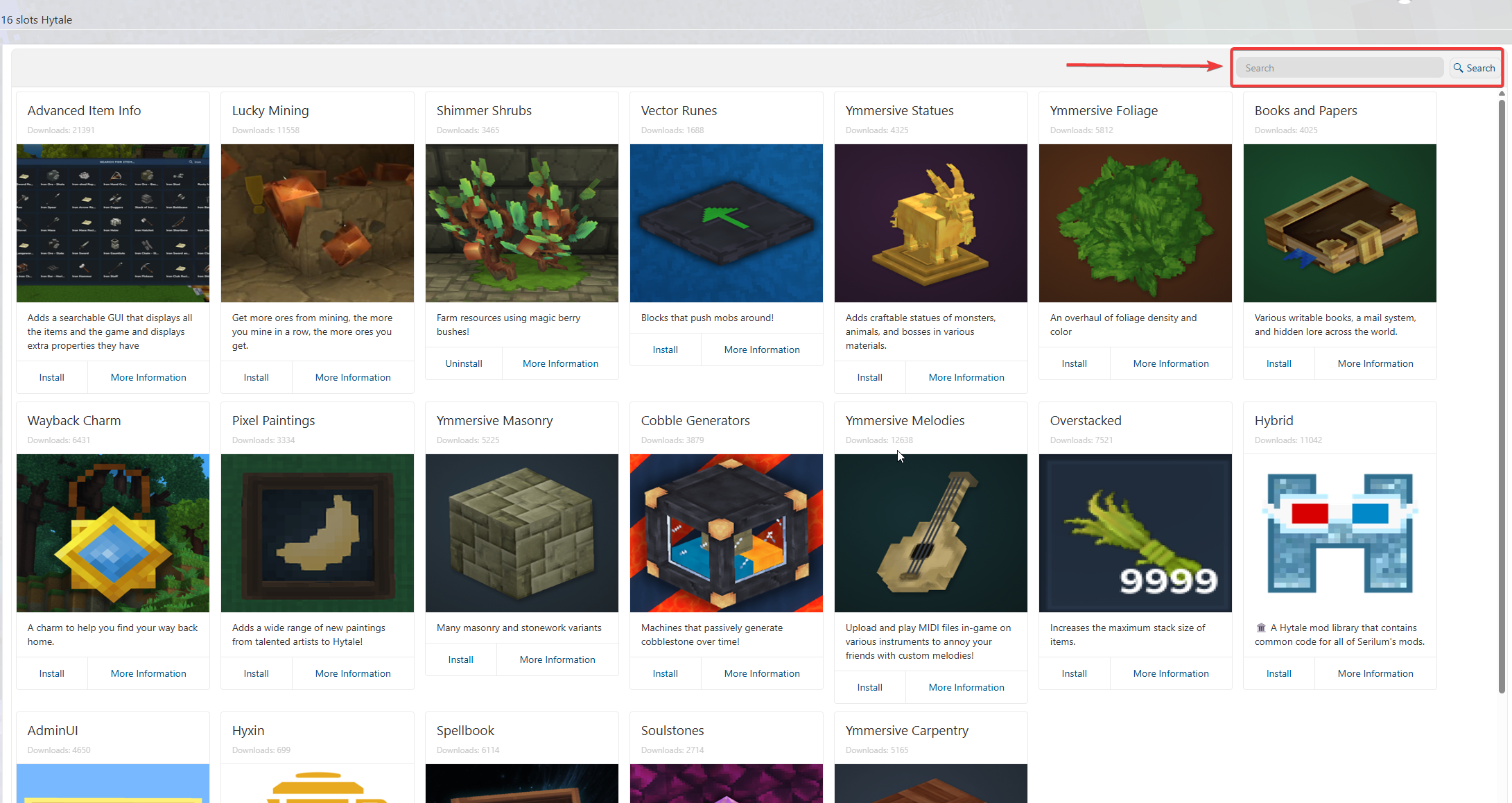Install the Vector Runes mod

click(x=665, y=349)
